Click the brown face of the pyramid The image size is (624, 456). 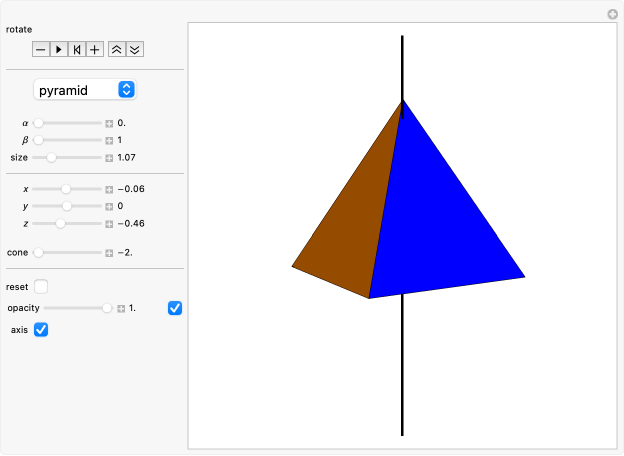click(350, 220)
